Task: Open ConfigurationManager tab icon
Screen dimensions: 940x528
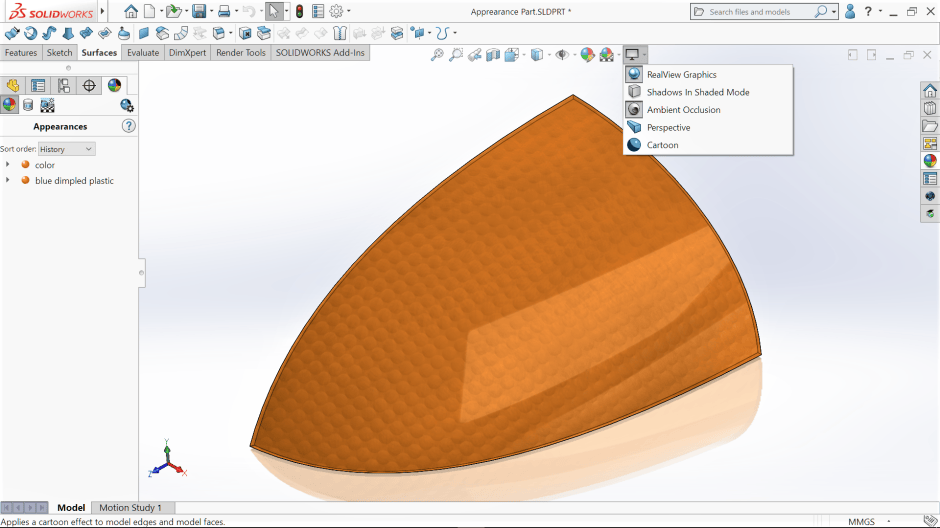Action: pos(64,86)
